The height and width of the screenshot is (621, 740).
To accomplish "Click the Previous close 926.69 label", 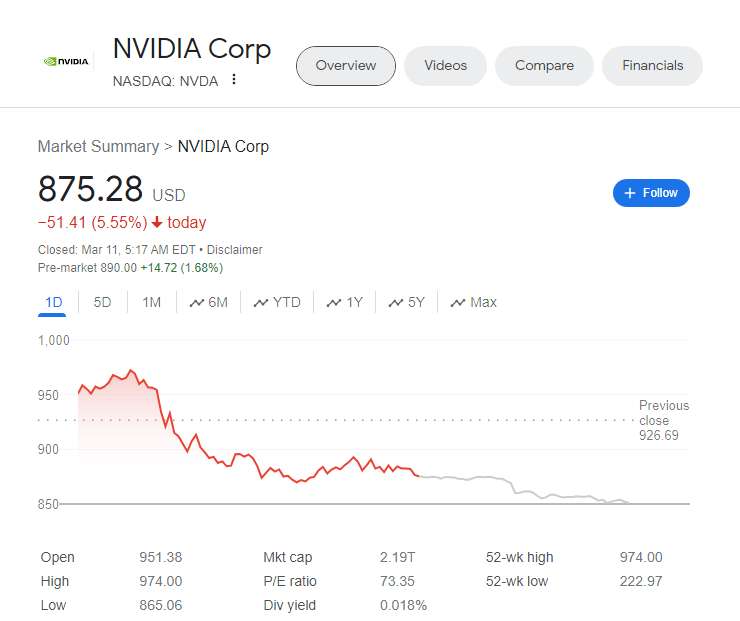I will 664,420.
